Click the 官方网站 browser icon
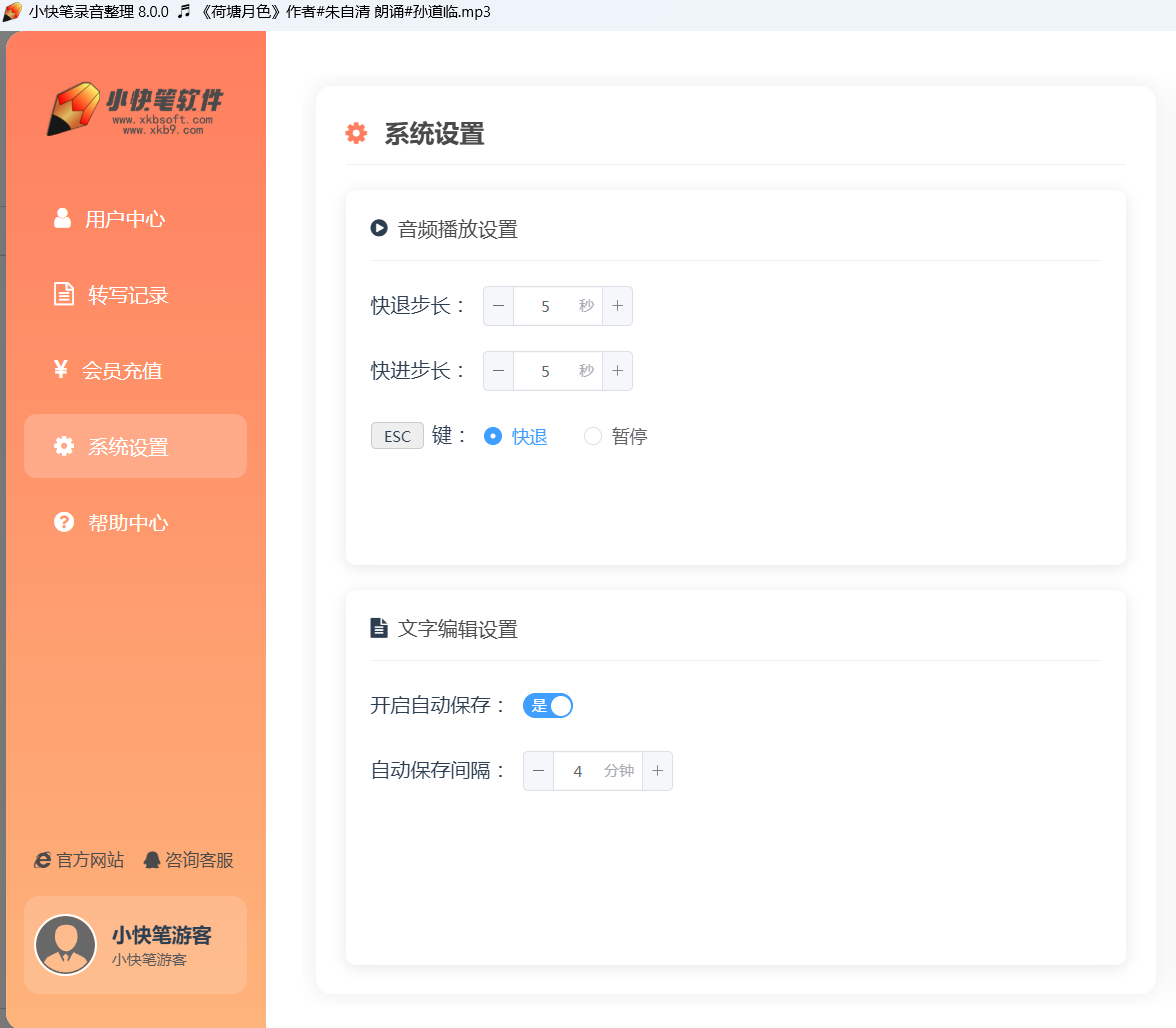The width and height of the screenshot is (1176, 1028). click(x=43, y=860)
